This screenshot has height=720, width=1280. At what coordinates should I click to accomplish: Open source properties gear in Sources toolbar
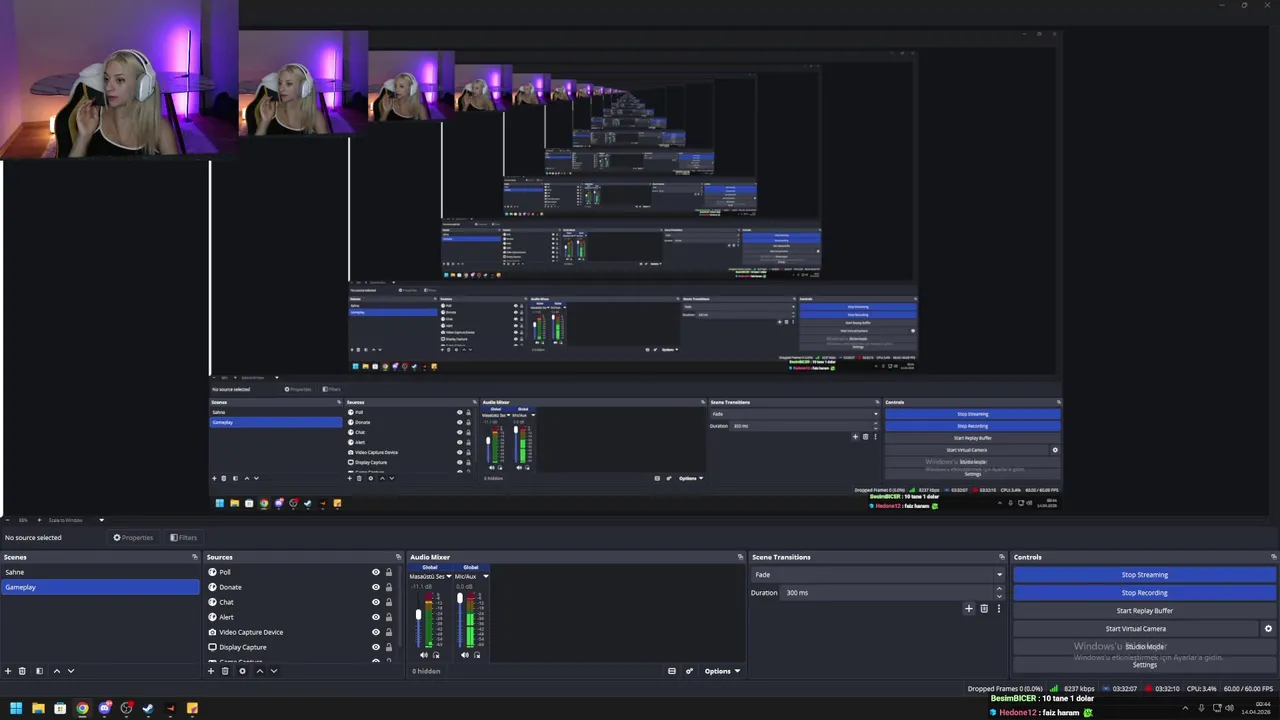pos(242,671)
